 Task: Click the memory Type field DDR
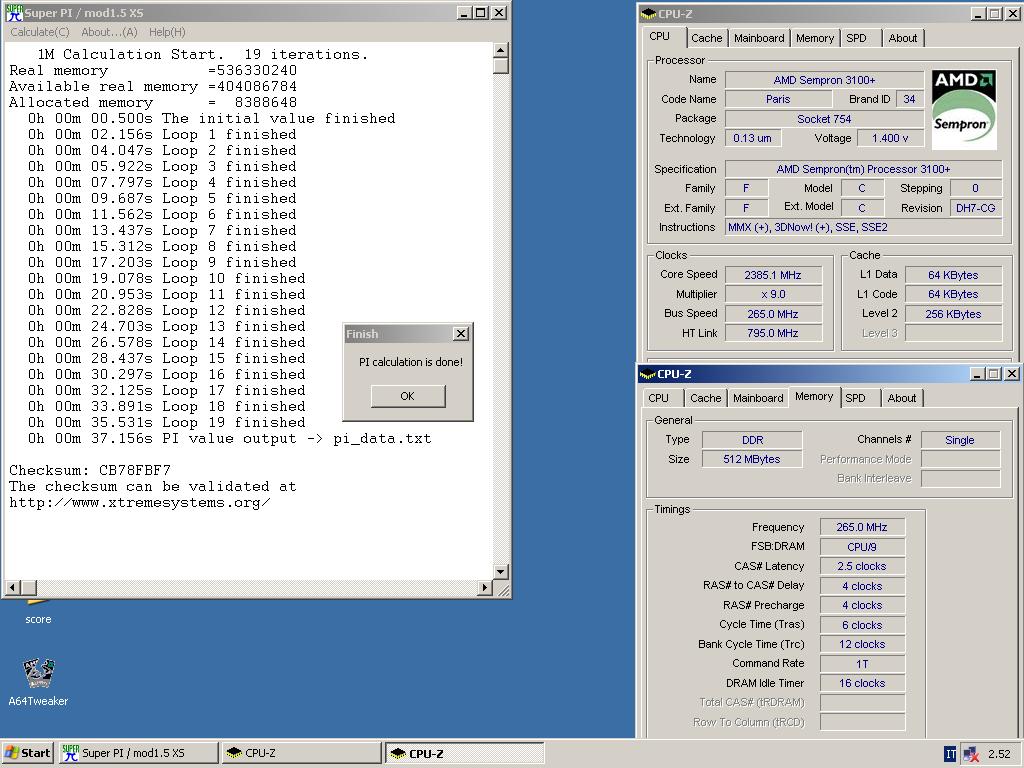(752, 440)
